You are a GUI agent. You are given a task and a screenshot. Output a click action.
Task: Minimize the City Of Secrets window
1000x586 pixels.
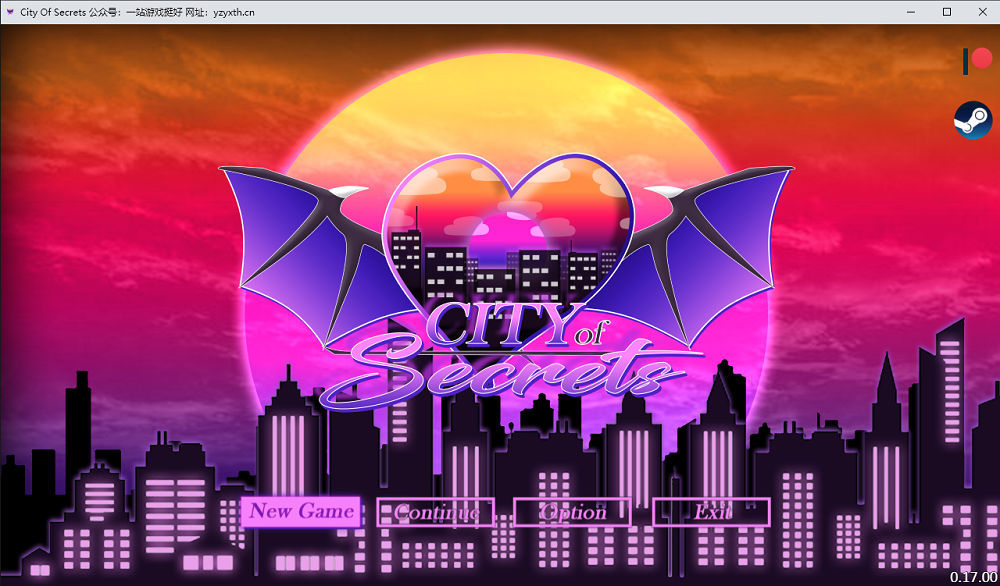[x=911, y=12]
